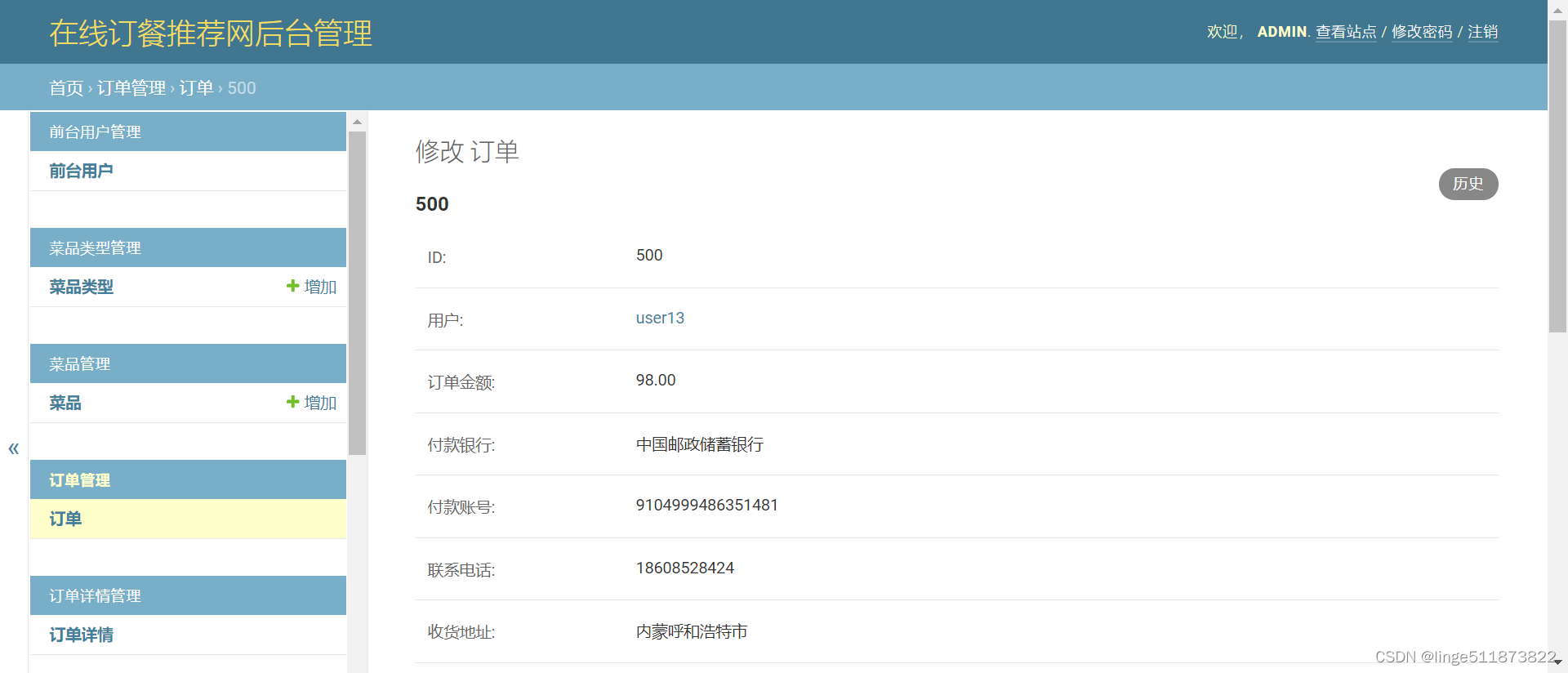Click the 收货地址 label
Viewport: 1568px width, 673px height.
coord(461,632)
